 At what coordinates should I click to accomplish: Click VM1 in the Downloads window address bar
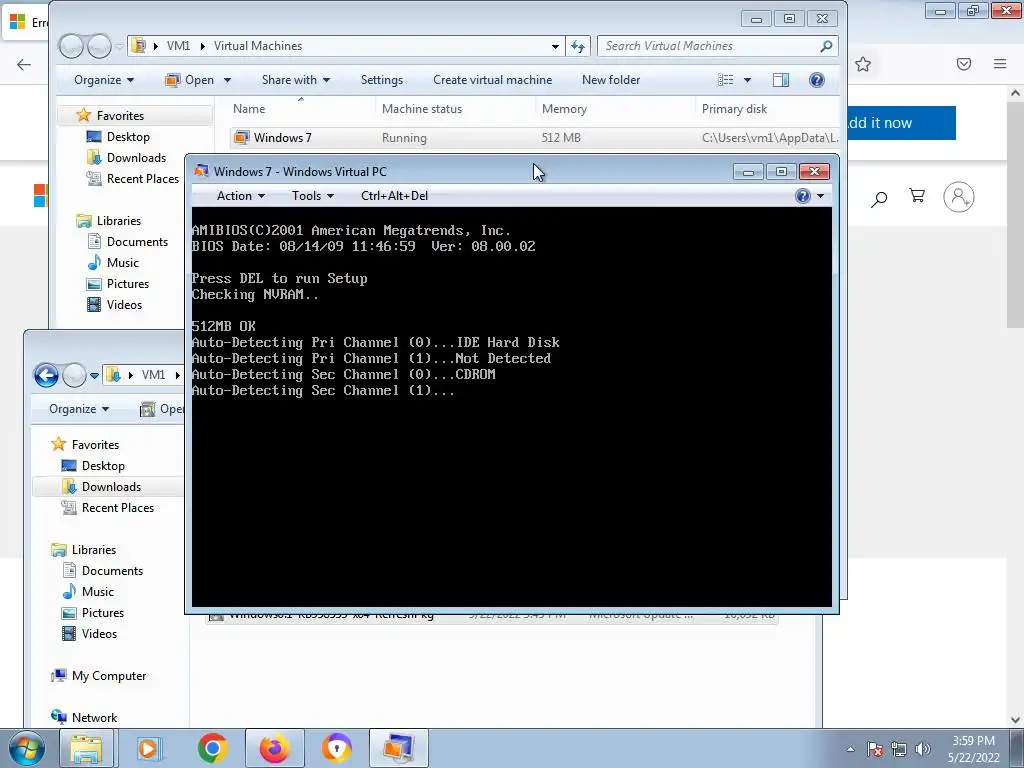153,375
